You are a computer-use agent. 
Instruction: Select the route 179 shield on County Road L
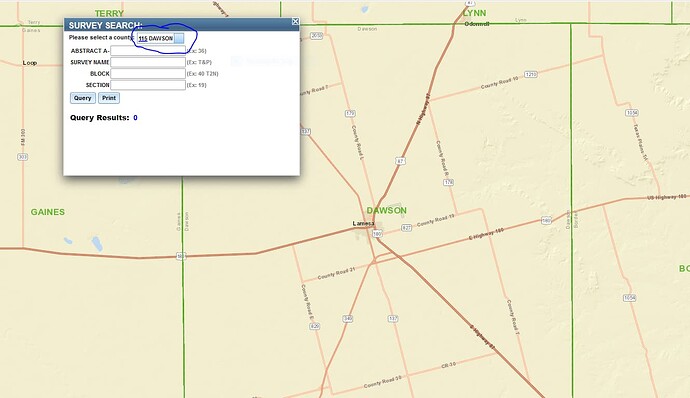pyautogui.click(x=350, y=114)
